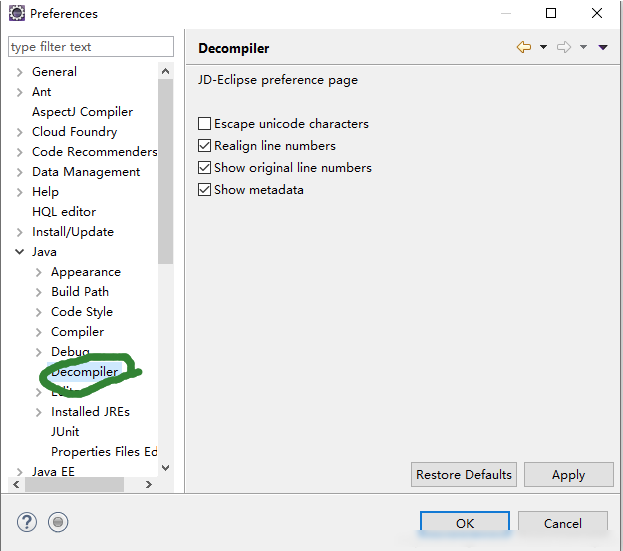Click the Apply button
Viewport: 623px width, 551px height.
click(x=568, y=475)
